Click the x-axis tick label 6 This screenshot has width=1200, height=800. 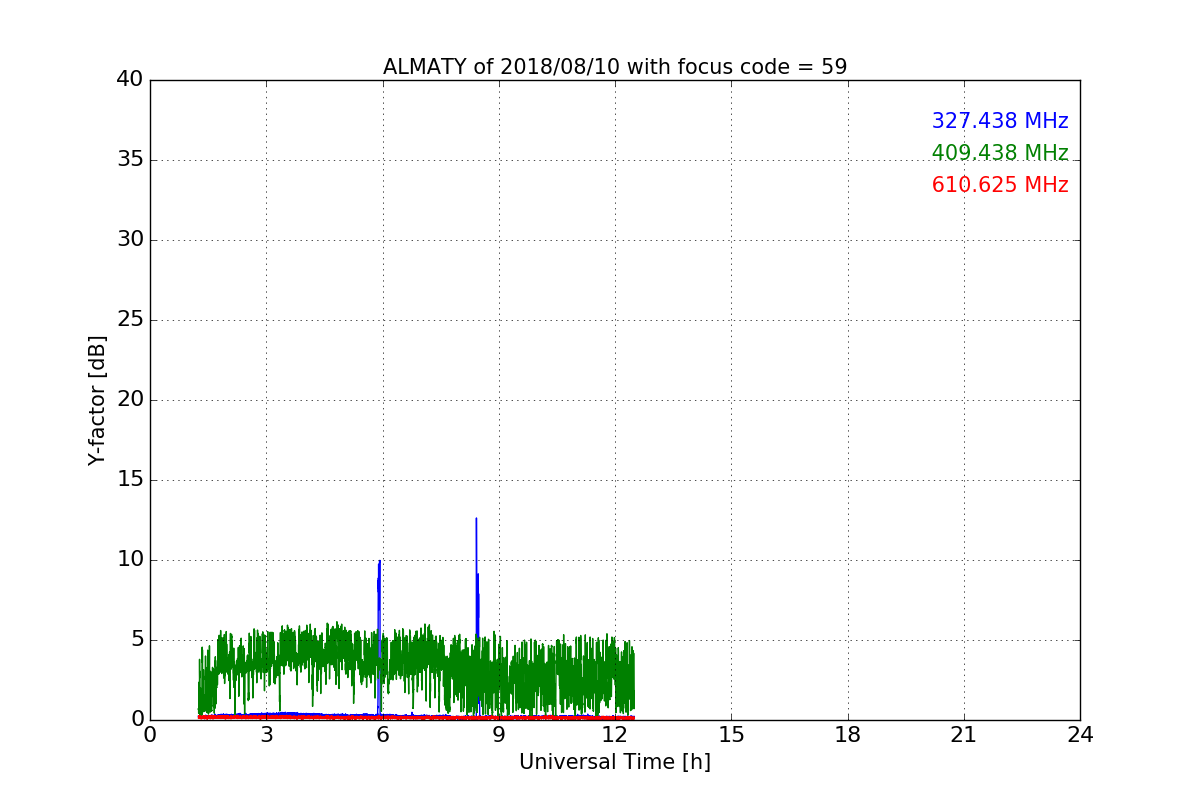[382, 735]
